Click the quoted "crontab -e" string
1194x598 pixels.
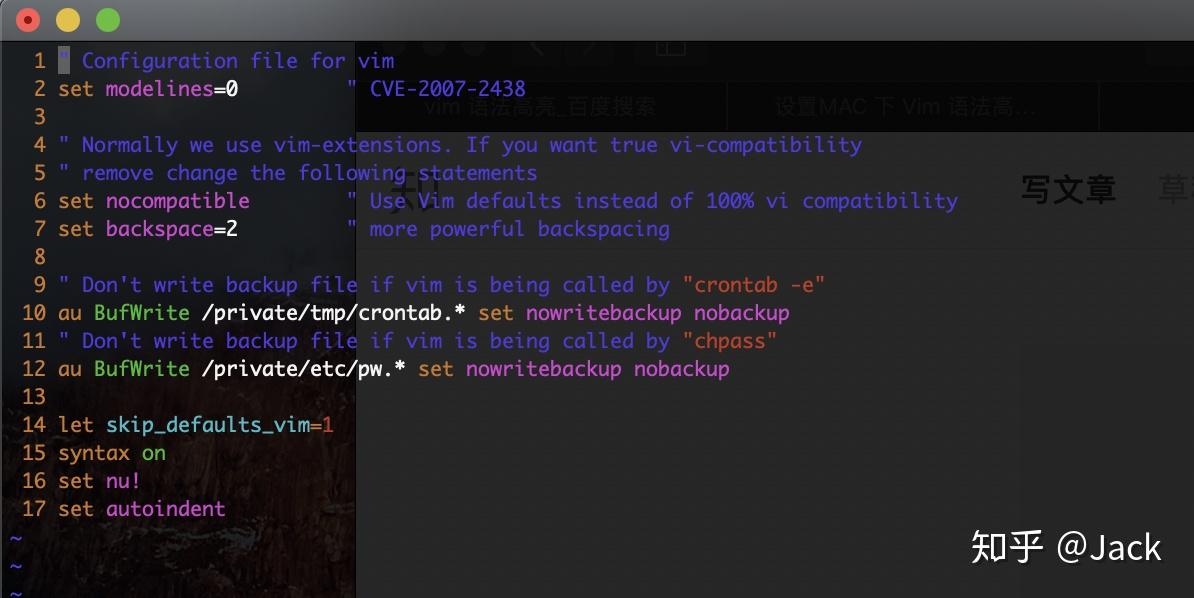(754, 285)
